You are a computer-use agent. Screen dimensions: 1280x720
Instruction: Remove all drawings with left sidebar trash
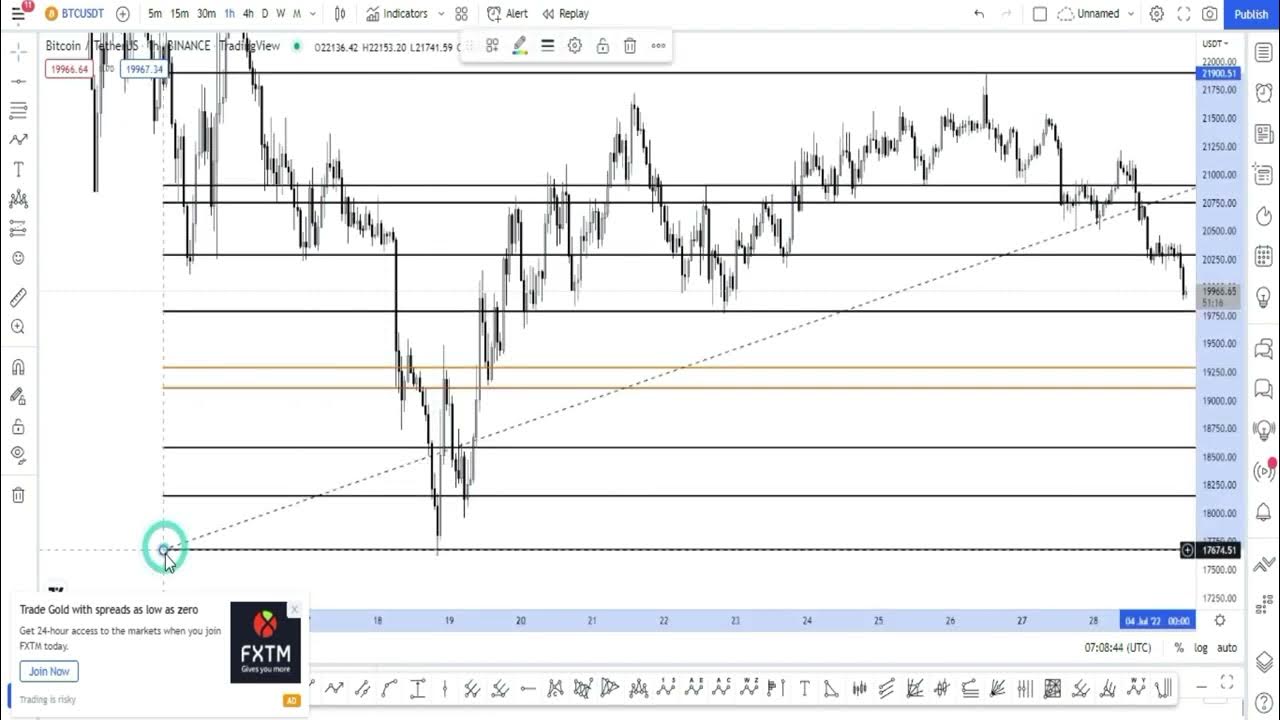(x=18, y=495)
